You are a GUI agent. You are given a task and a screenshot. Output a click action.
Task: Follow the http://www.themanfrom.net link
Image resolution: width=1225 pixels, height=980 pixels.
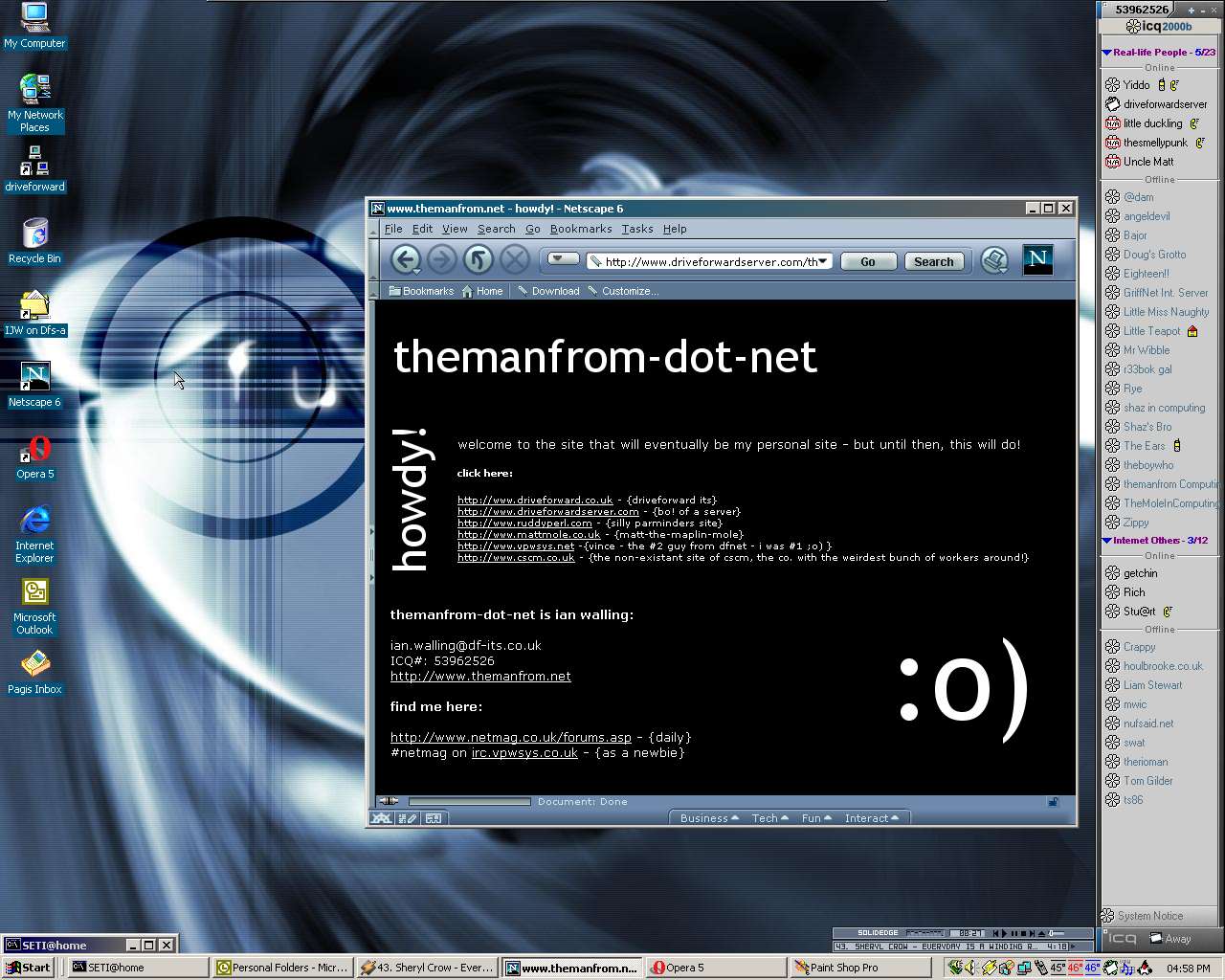(x=480, y=676)
